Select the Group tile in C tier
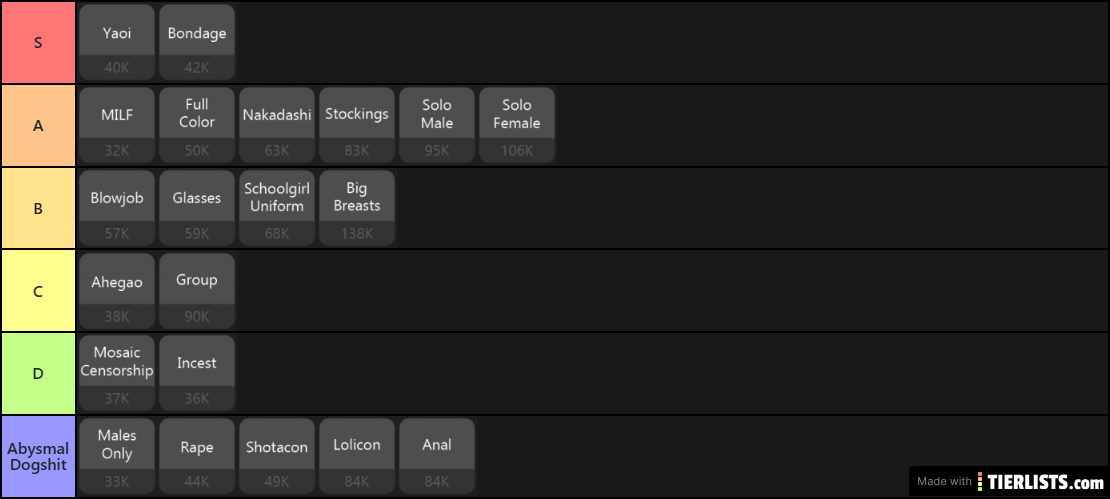1110x499 pixels. coord(197,290)
